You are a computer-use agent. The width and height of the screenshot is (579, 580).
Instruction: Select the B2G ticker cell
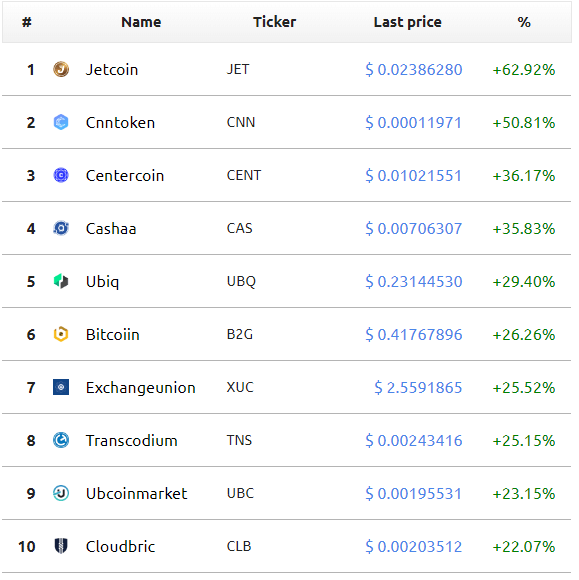click(240, 334)
